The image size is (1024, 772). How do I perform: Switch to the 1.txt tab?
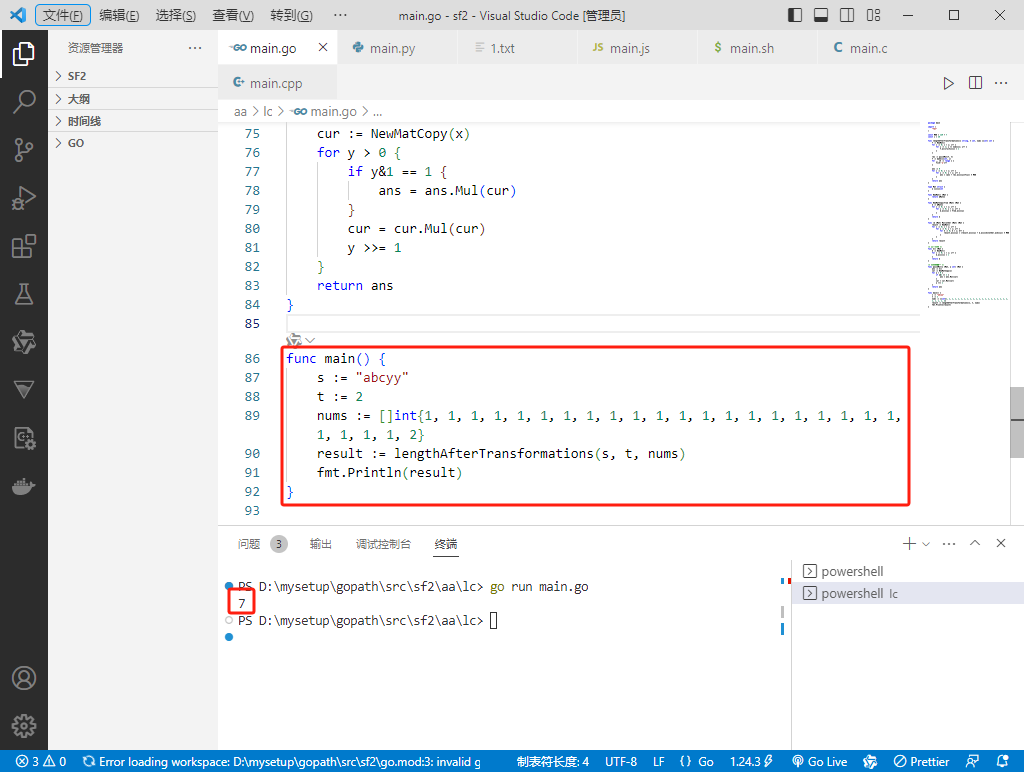coord(517,48)
